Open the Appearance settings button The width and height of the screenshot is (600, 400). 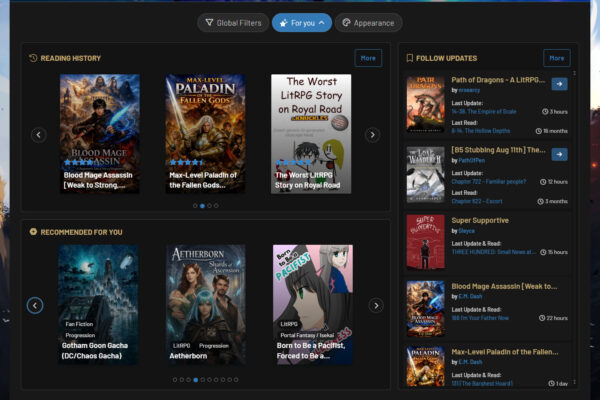368,23
